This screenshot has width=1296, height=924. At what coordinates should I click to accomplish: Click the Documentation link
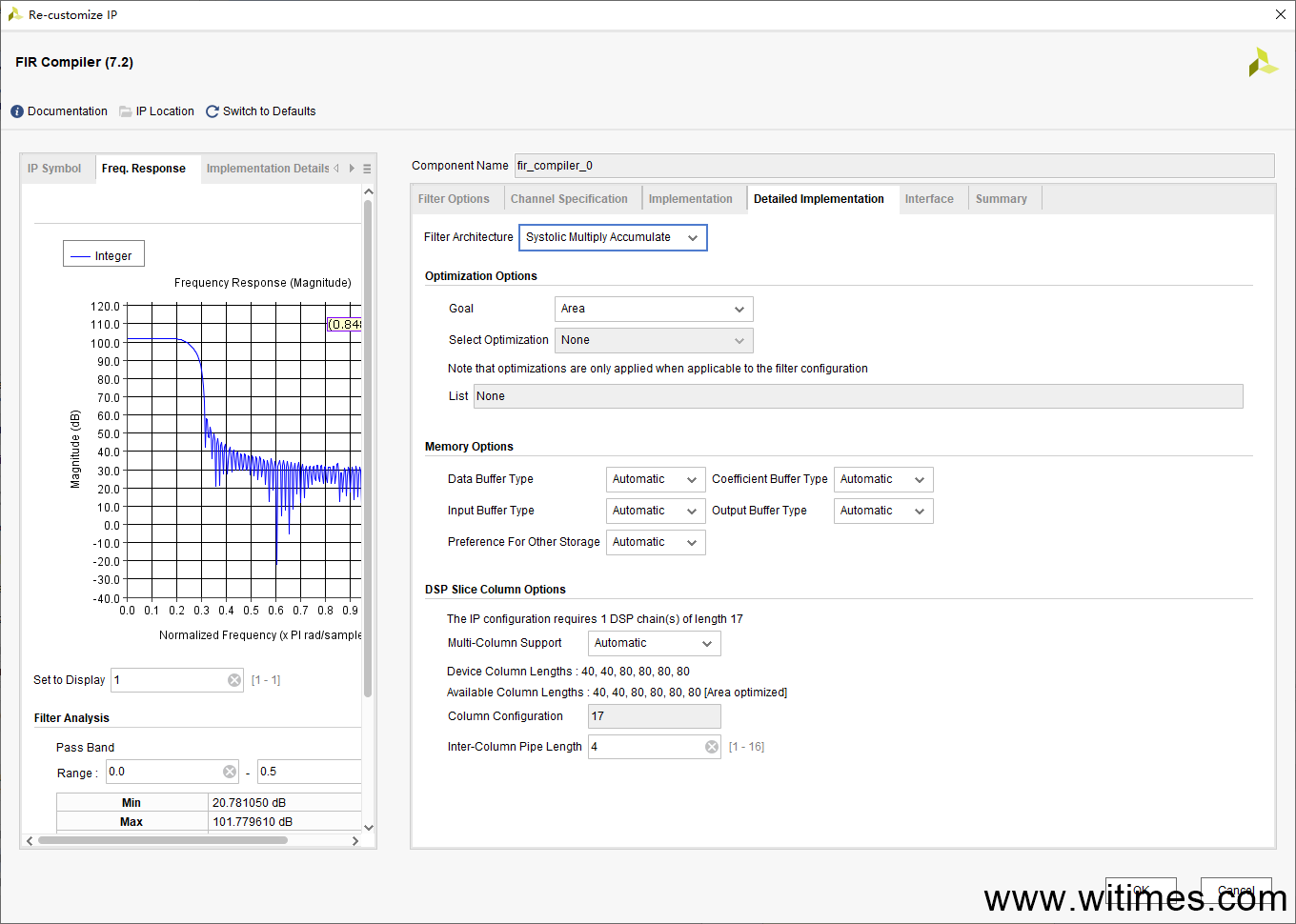point(68,111)
